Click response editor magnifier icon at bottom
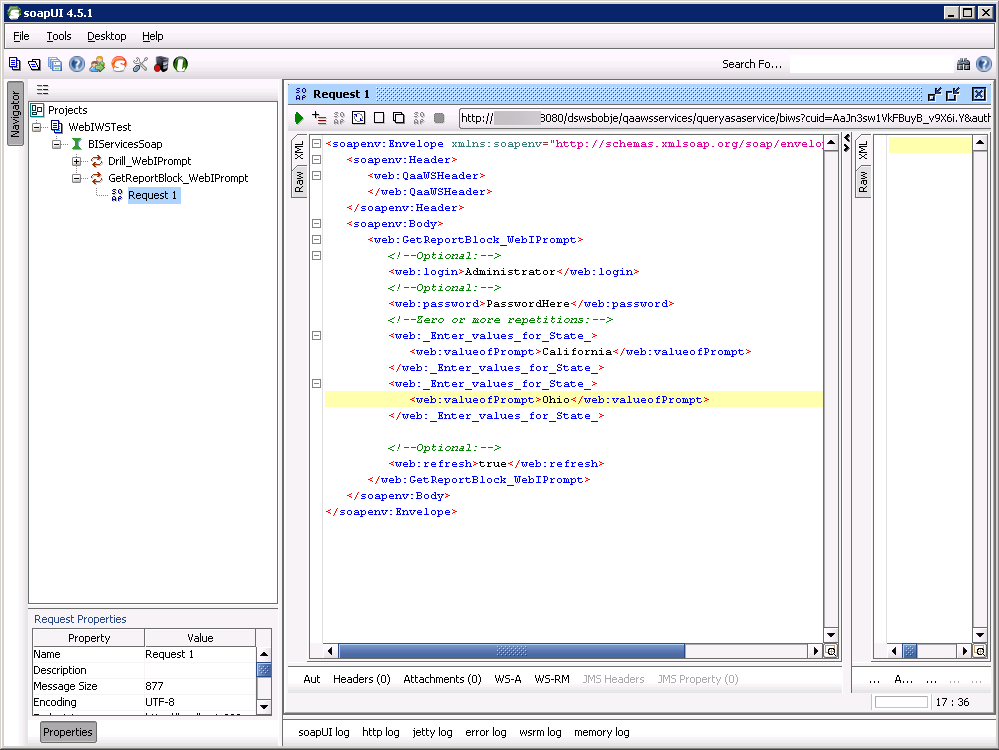999x750 pixels. pyautogui.click(x=980, y=651)
